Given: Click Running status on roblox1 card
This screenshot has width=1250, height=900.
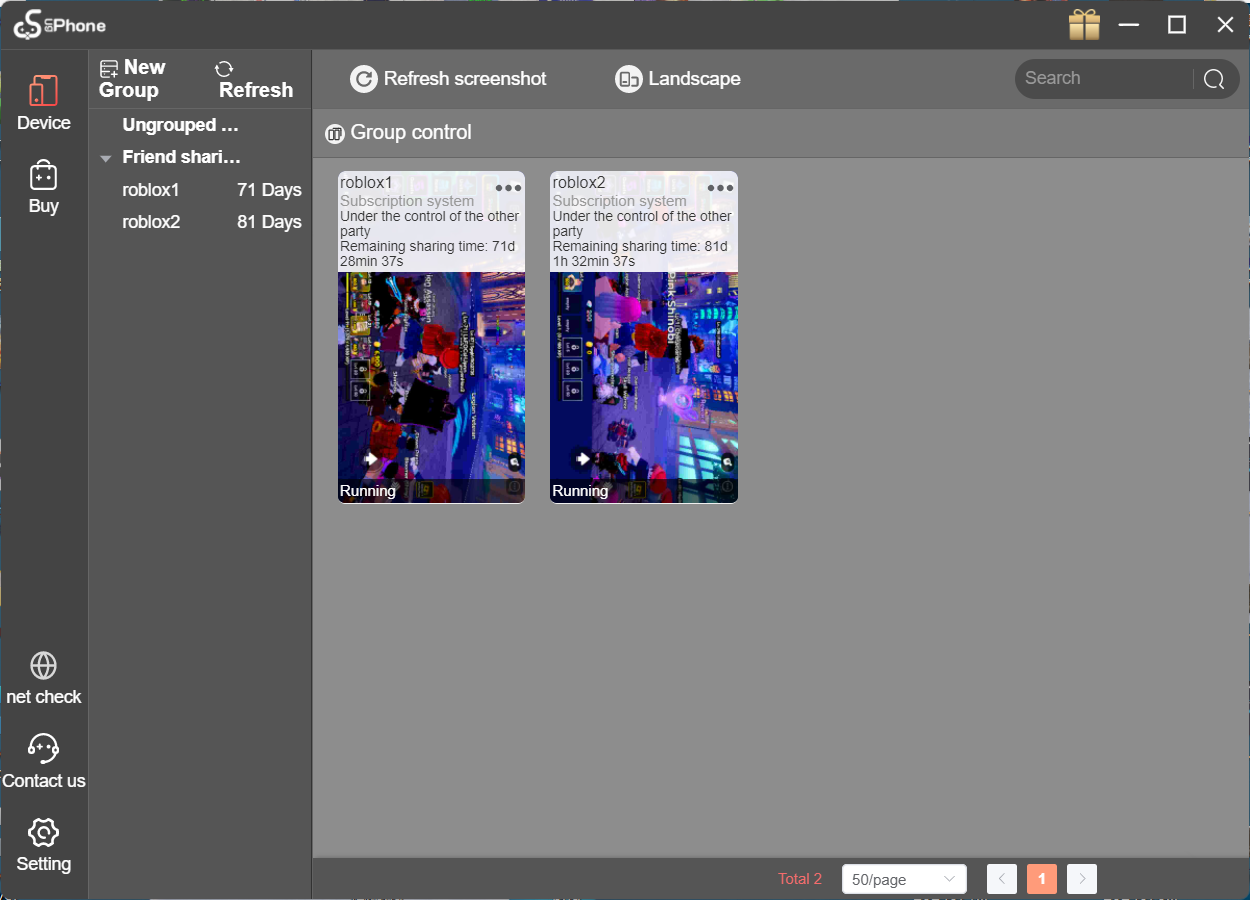Looking at the screenshot, I should (x=368, y=491).
